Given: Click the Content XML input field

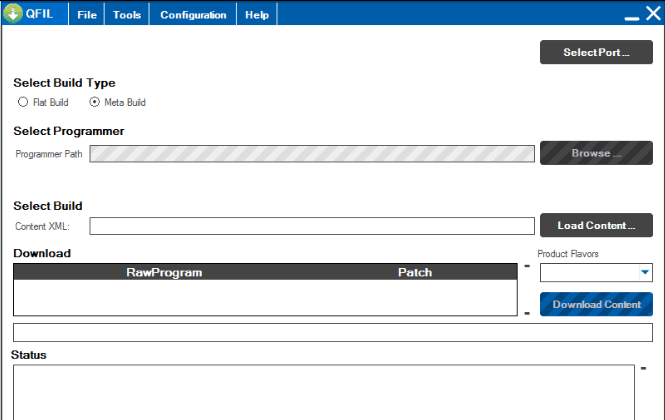Looking at the screenshot, I should 312,226.
